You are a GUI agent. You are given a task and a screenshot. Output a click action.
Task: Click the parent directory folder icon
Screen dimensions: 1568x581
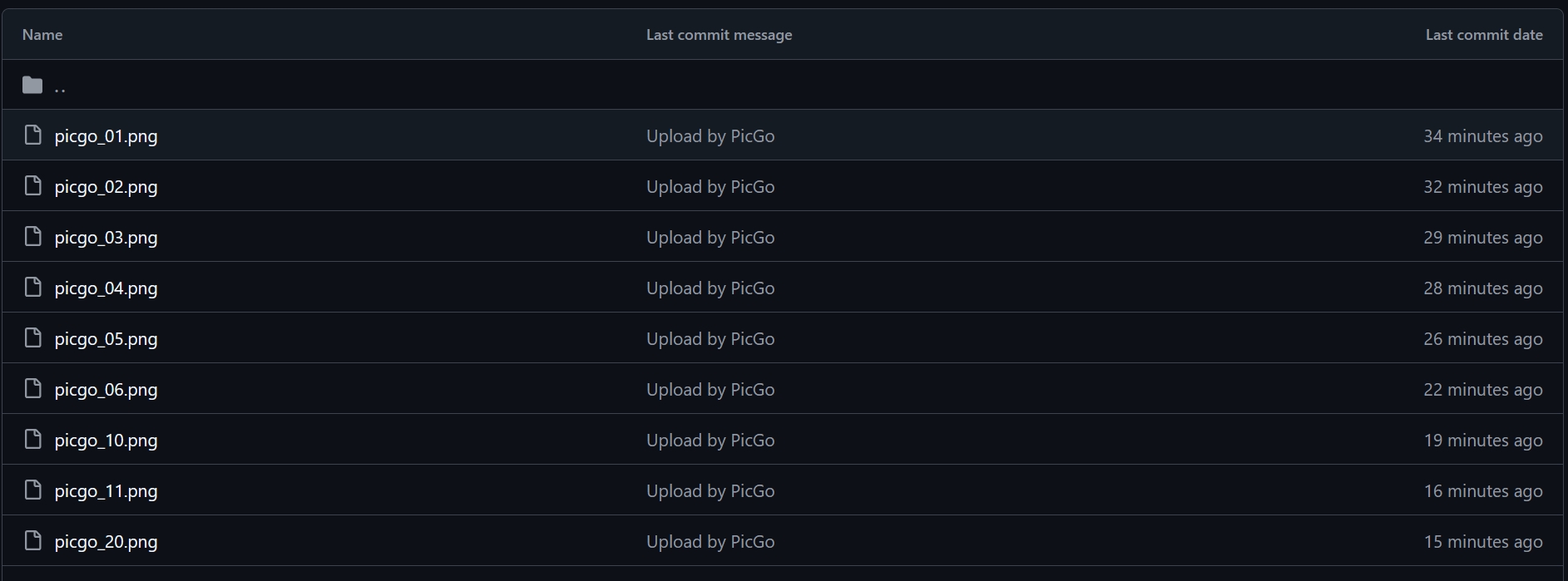[x=32, y=85]
